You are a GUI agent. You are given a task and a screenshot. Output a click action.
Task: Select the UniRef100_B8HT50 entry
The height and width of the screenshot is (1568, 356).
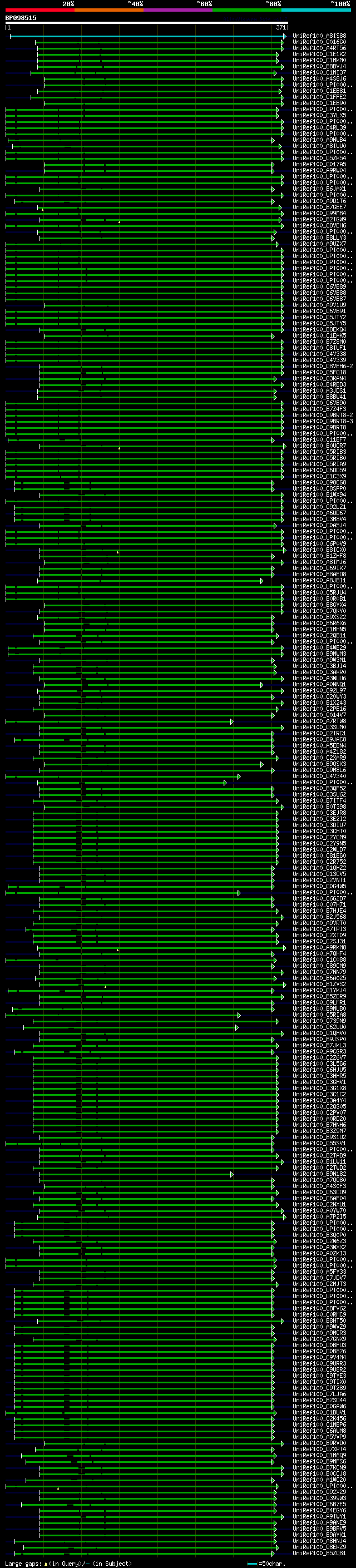coord(319,1321)
